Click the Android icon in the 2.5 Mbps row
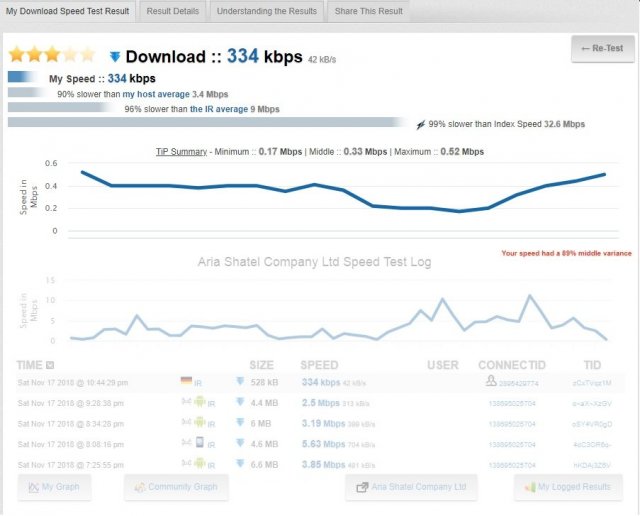 [x=200, y=402]
